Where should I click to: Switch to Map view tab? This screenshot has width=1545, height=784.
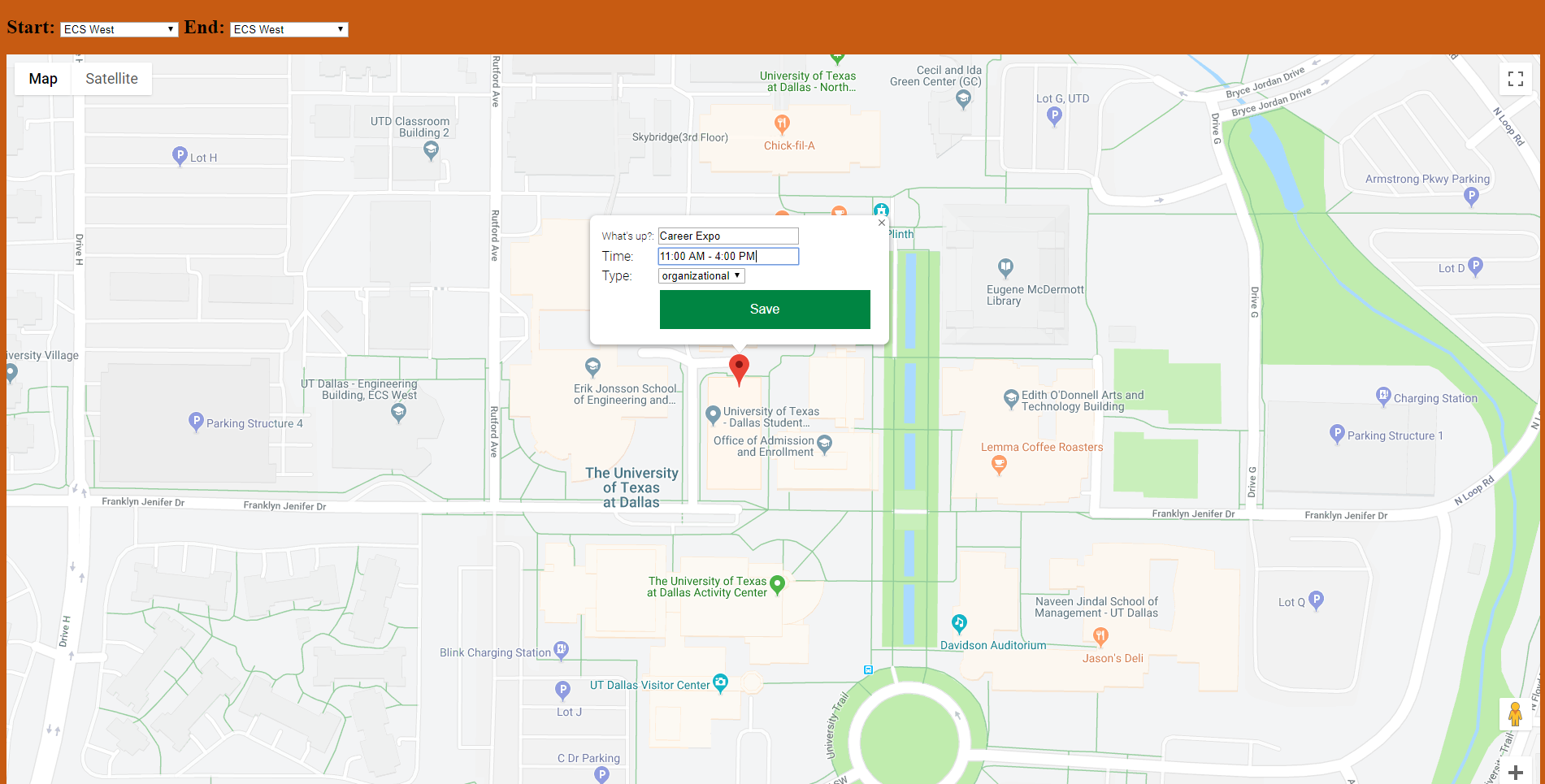tap(43, 79)
